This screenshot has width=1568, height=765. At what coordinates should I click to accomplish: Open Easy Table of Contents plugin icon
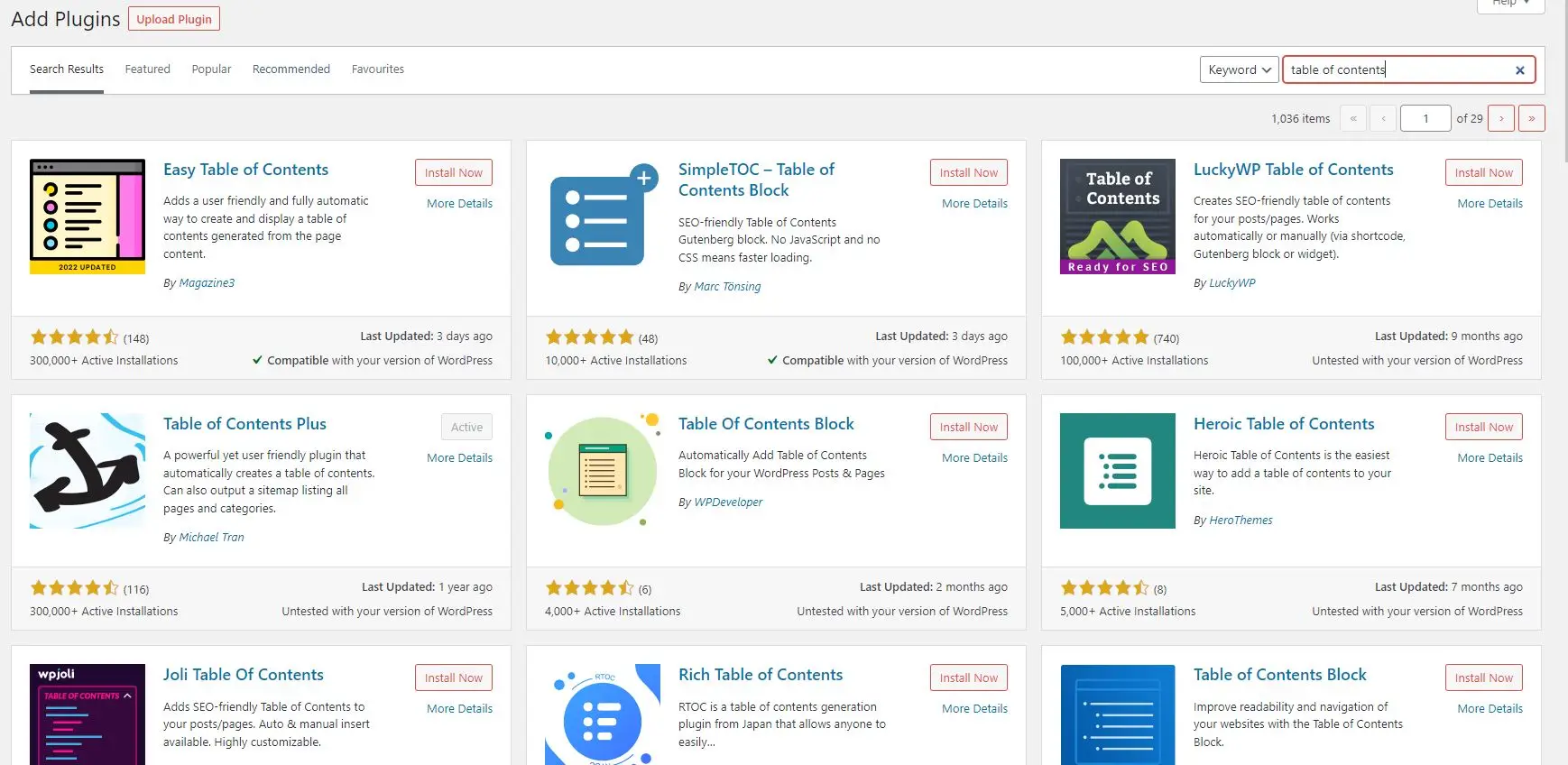[88, 217]
